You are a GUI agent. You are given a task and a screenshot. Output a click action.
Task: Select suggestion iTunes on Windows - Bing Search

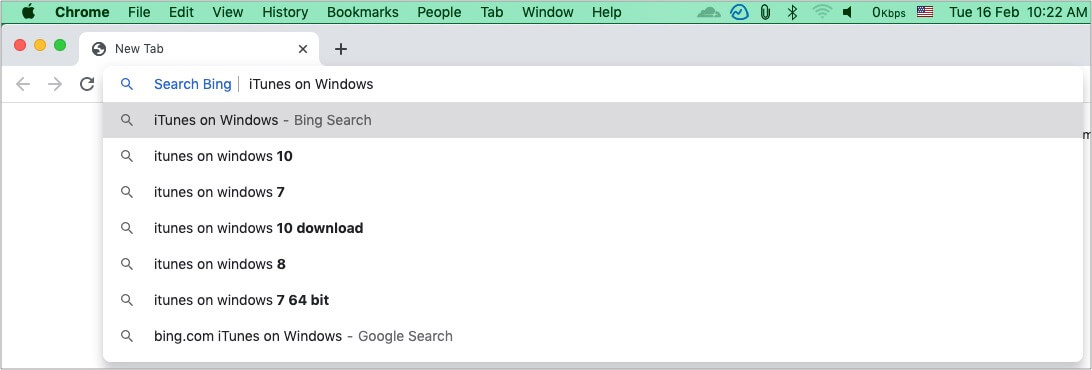tap(593, 120)
